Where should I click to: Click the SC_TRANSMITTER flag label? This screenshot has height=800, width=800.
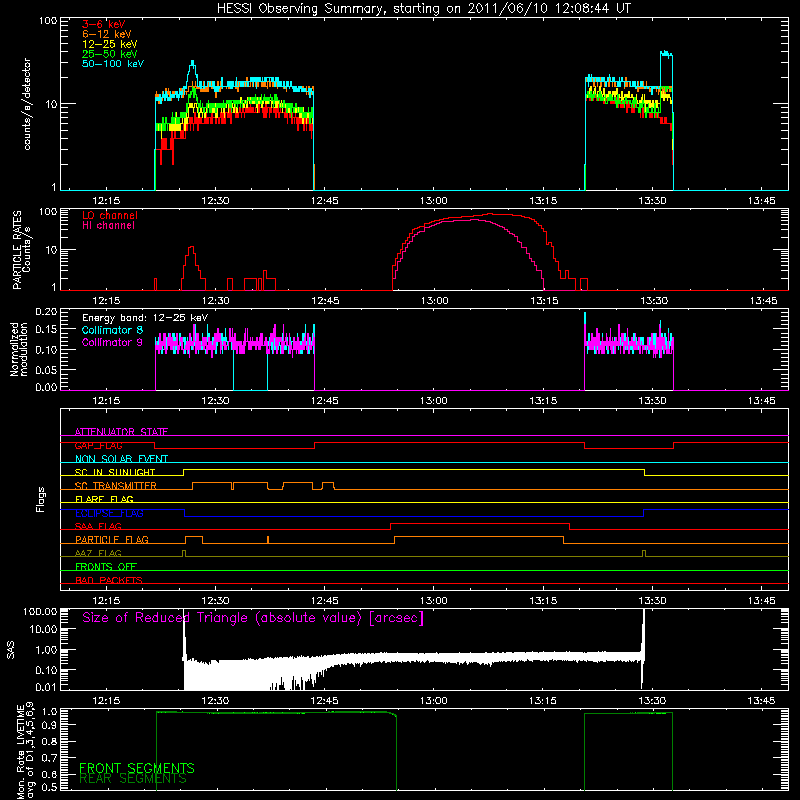click(x=115, y=486)
